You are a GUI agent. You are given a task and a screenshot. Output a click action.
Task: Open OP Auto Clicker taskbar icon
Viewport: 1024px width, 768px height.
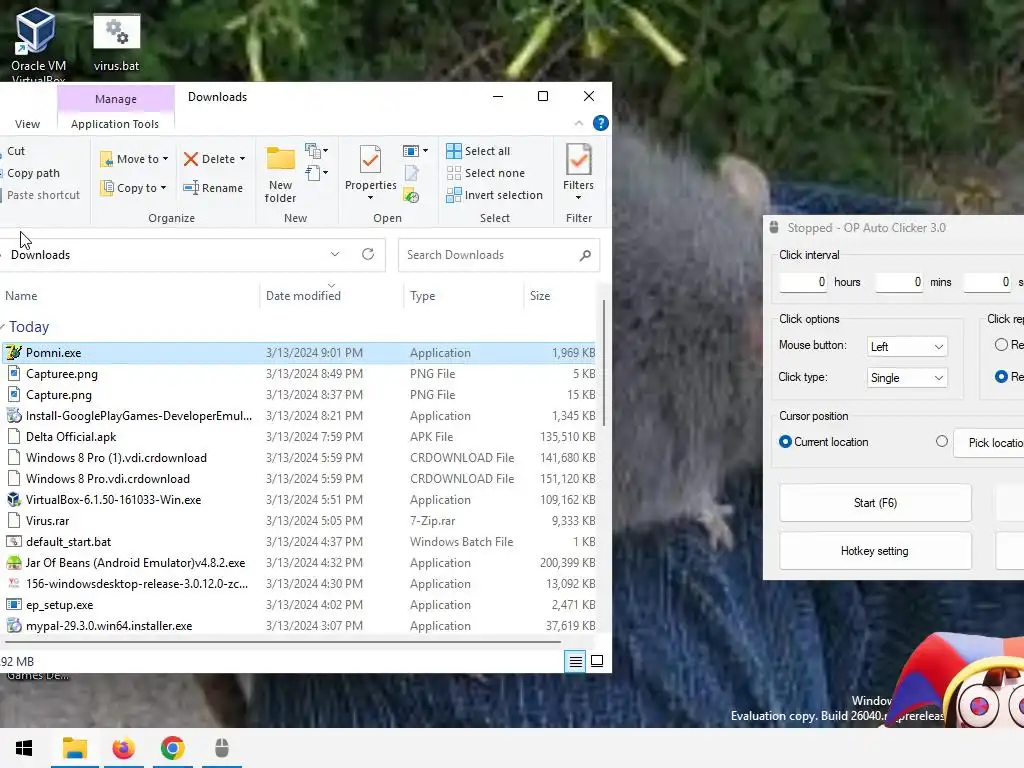point(222,748)
